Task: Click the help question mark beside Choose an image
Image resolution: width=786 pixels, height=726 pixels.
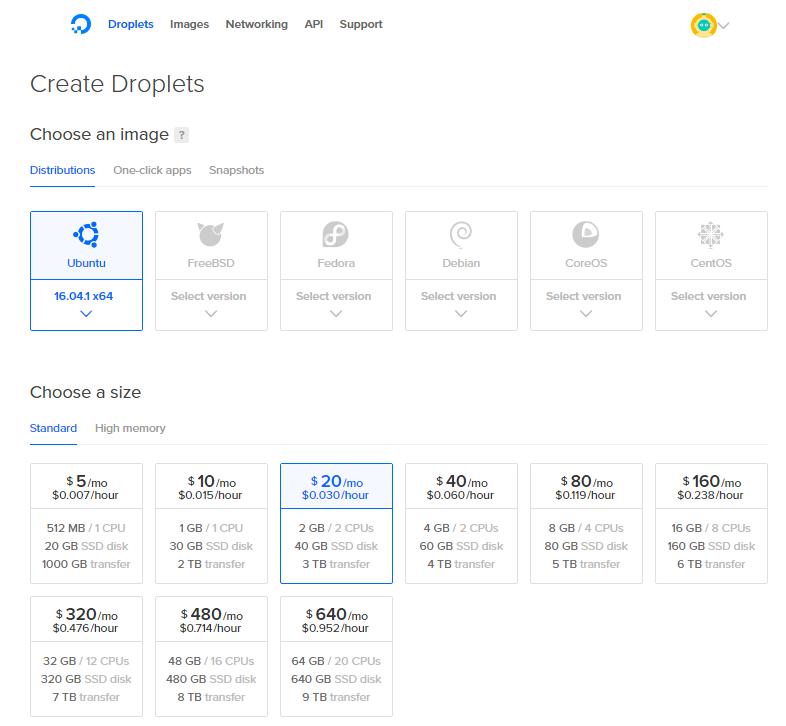Action: [181, 135]
